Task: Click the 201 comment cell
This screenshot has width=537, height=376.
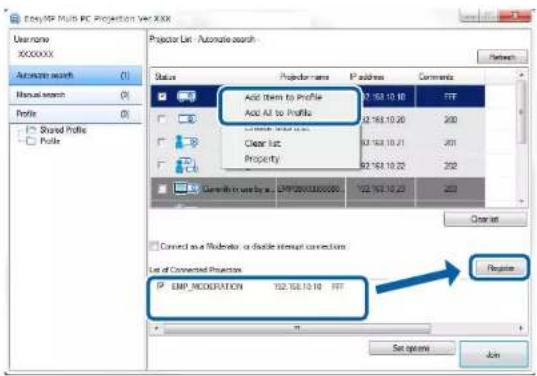Action: click(450, 142)
